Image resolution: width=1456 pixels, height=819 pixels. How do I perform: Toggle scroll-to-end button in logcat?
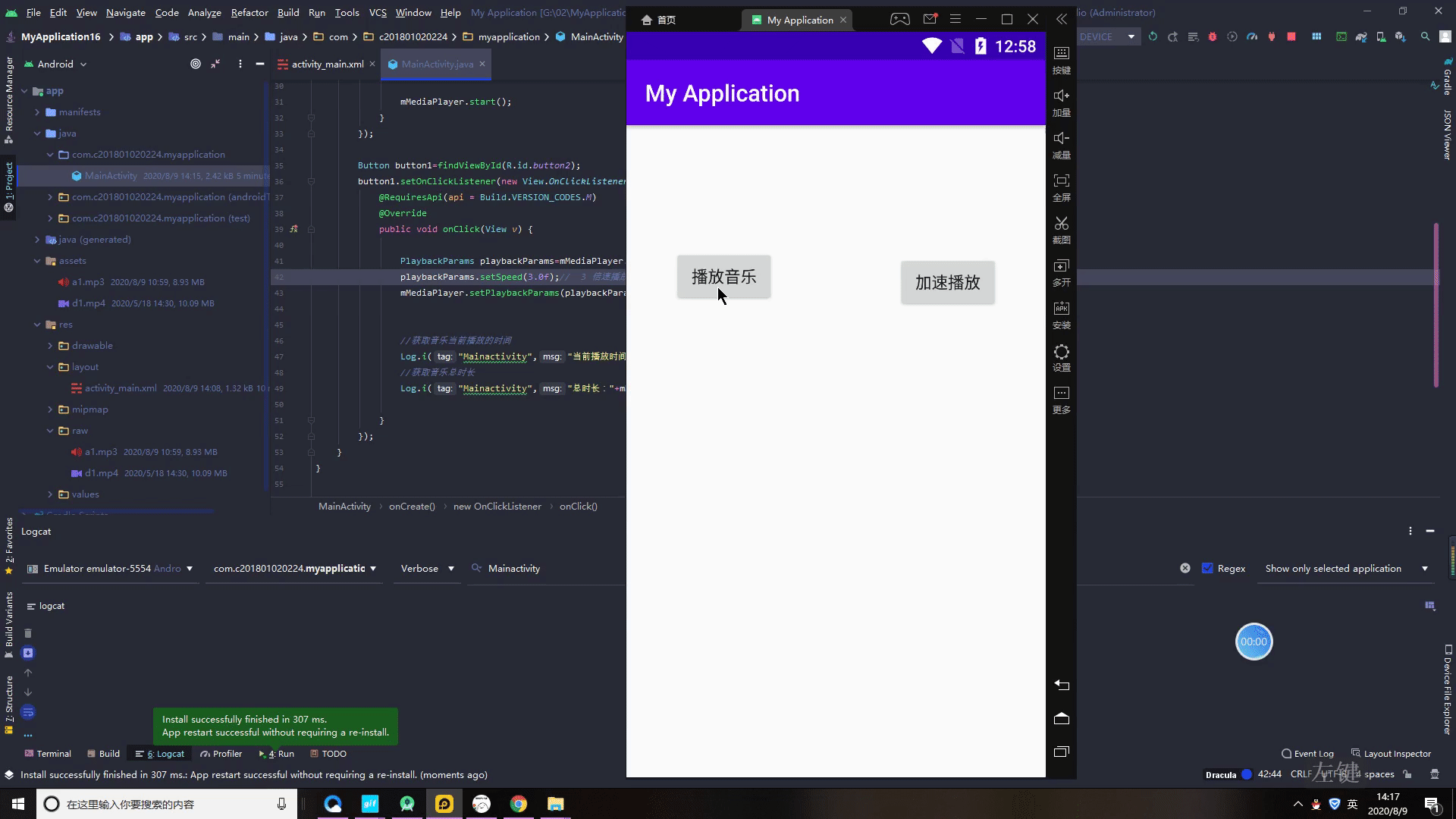pos(28,653)
